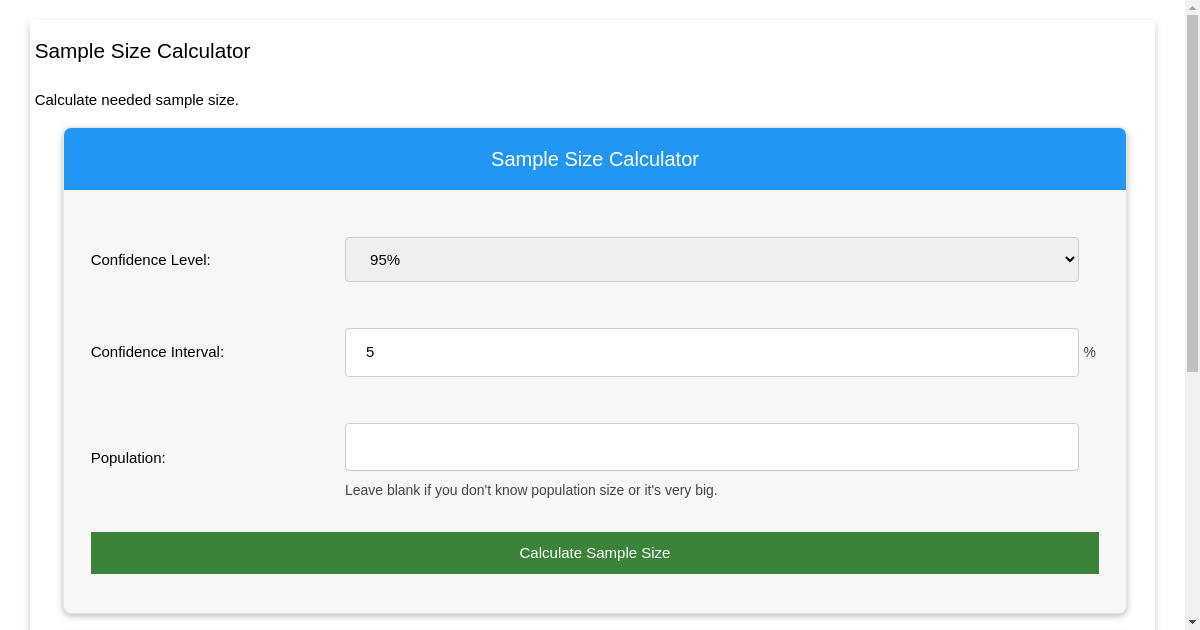Click inside the Confidence Interval field
Screen dimensions: 1200x630
(711, 352)
